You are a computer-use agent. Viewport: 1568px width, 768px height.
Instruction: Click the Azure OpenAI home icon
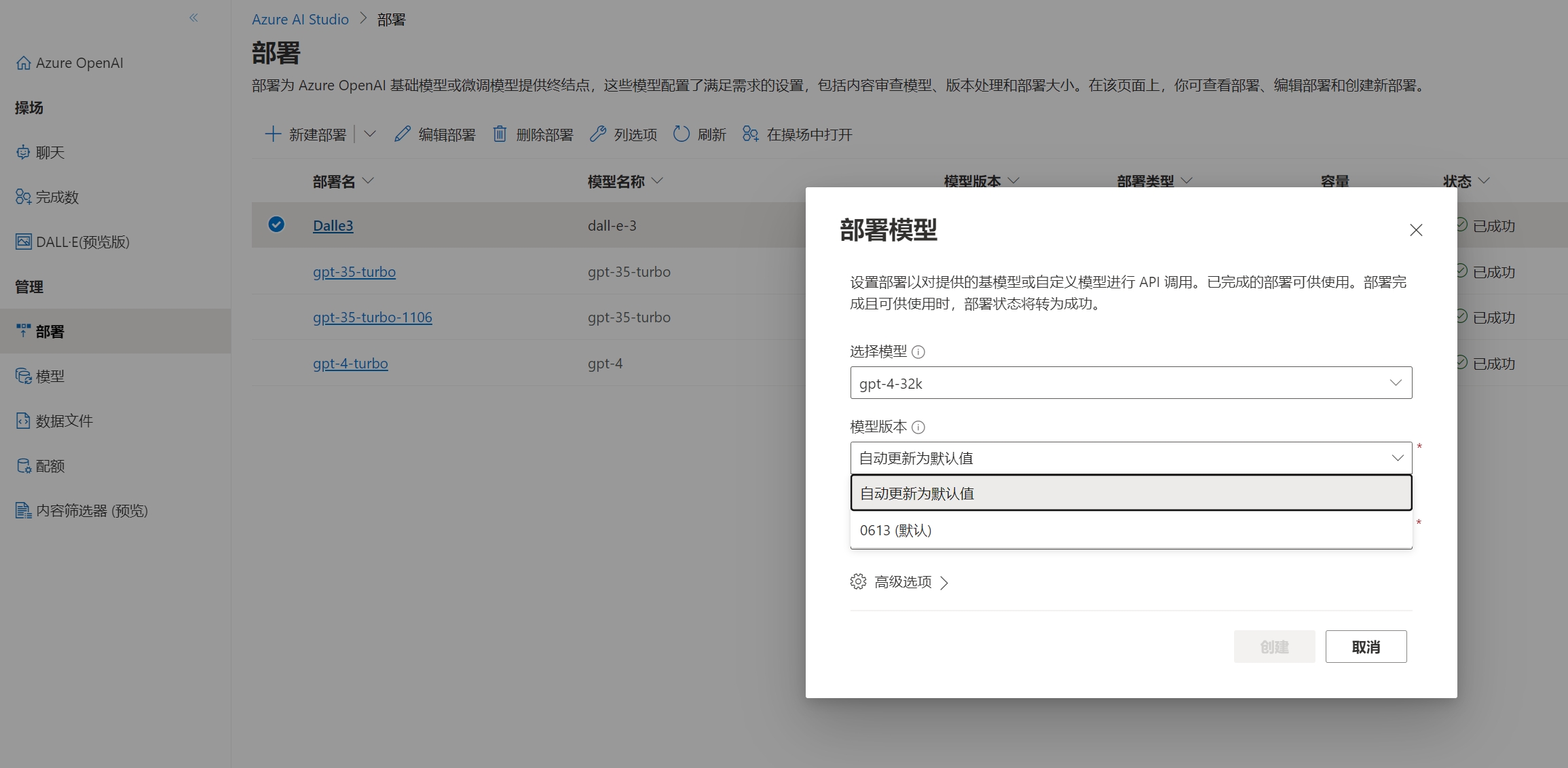pyautogui.click(x=24, y=63)
